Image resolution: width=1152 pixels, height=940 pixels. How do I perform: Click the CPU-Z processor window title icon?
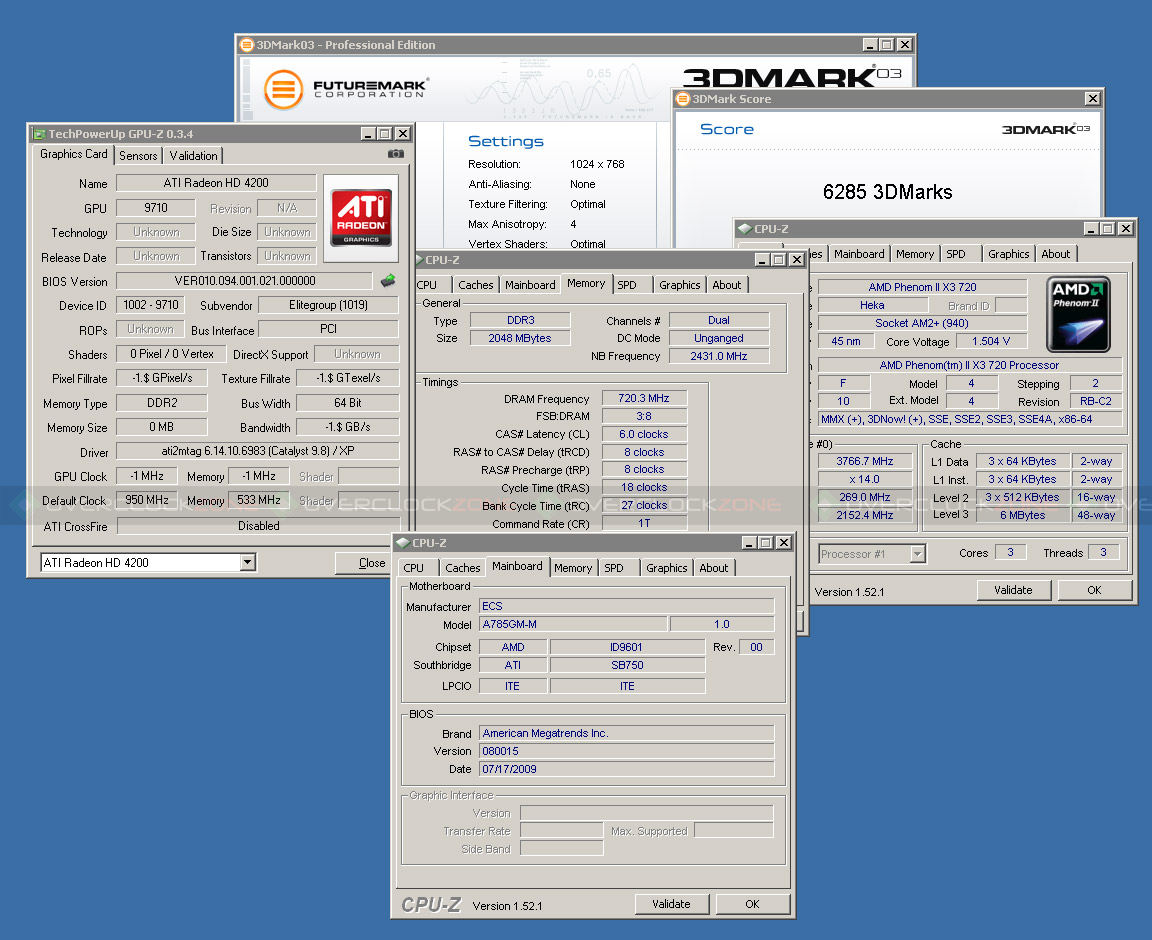[744, 229]
